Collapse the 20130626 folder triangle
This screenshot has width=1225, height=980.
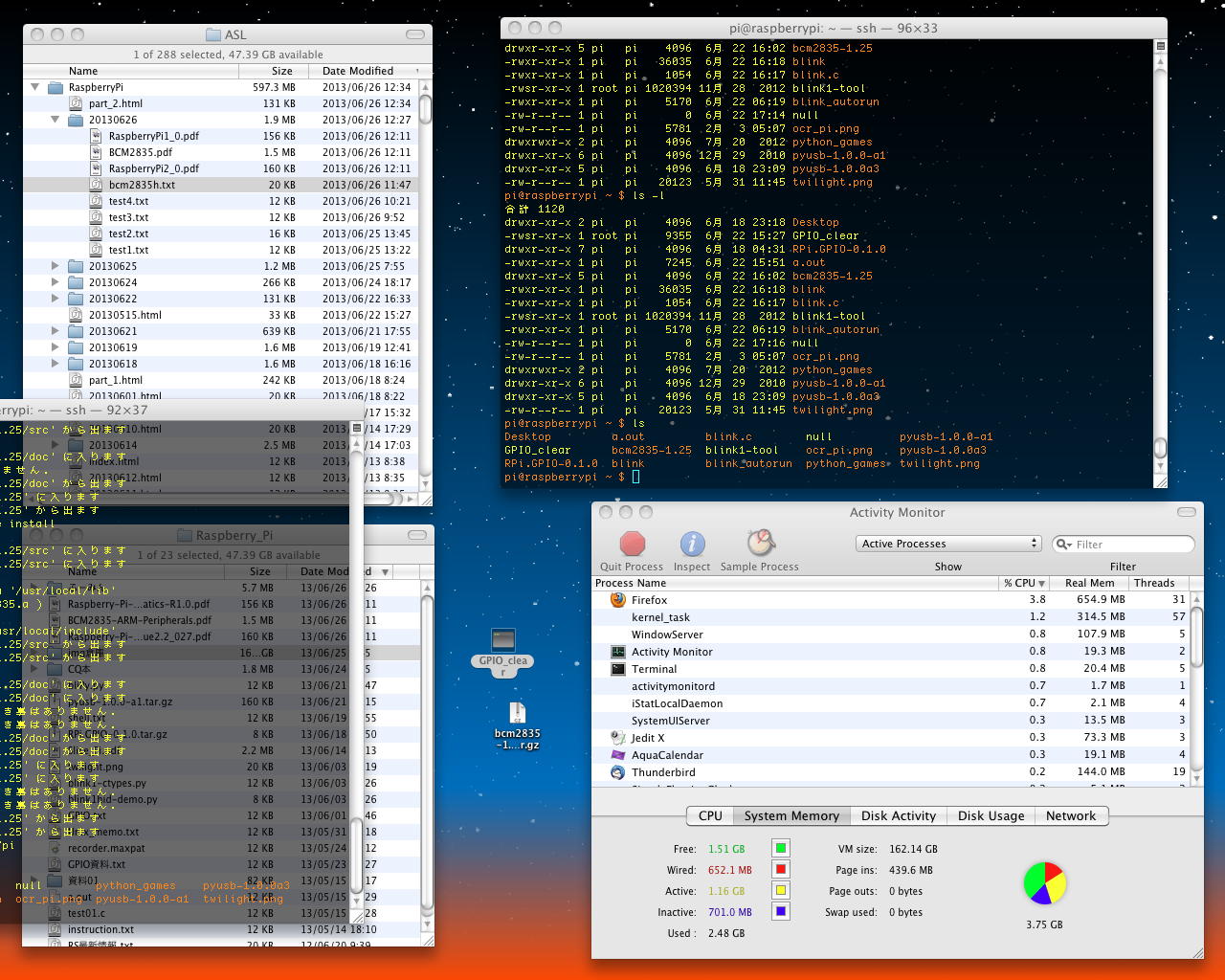pos(56,120)
